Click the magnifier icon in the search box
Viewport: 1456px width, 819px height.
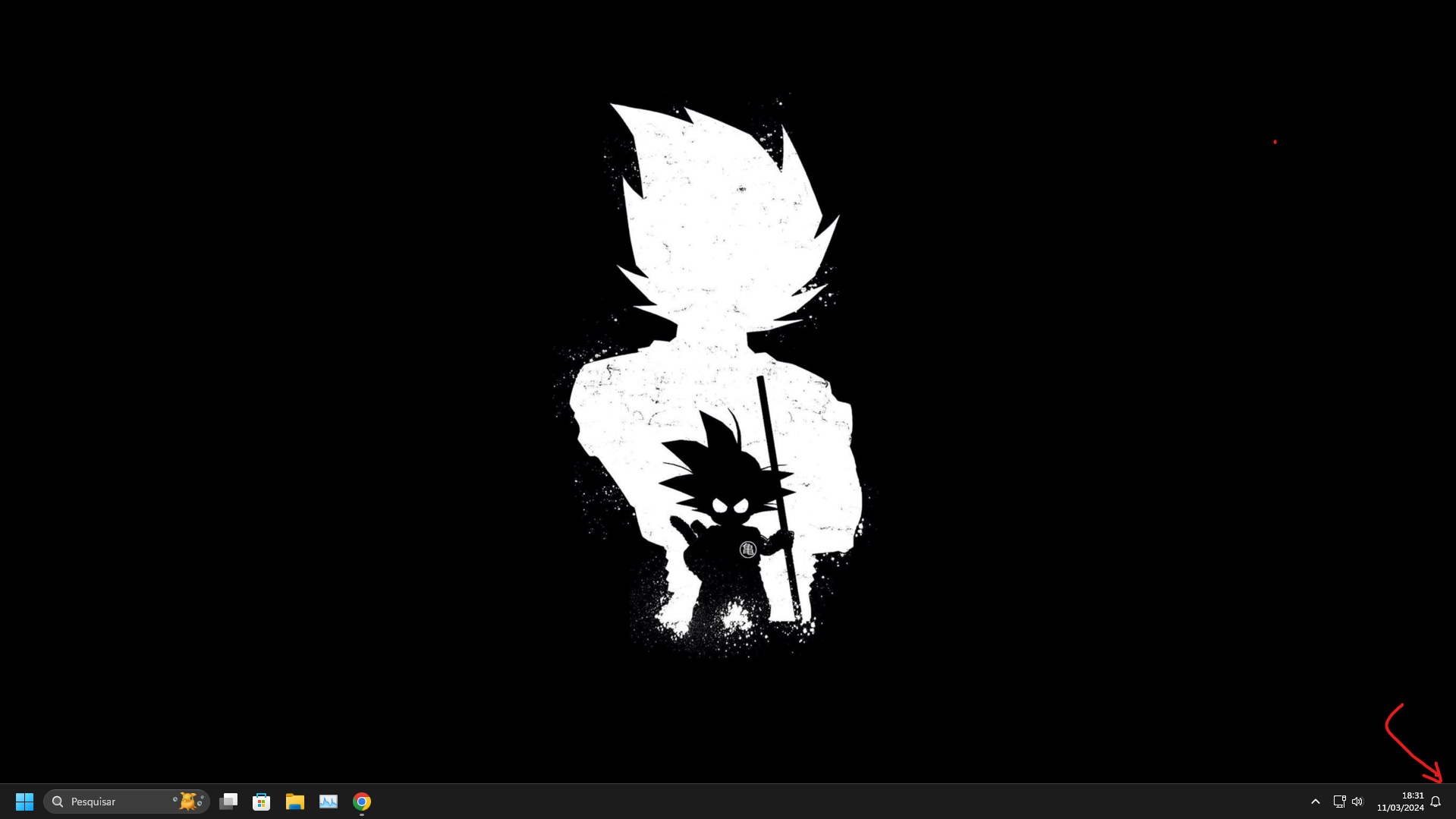pyautogui.click(x=58, y=802)
